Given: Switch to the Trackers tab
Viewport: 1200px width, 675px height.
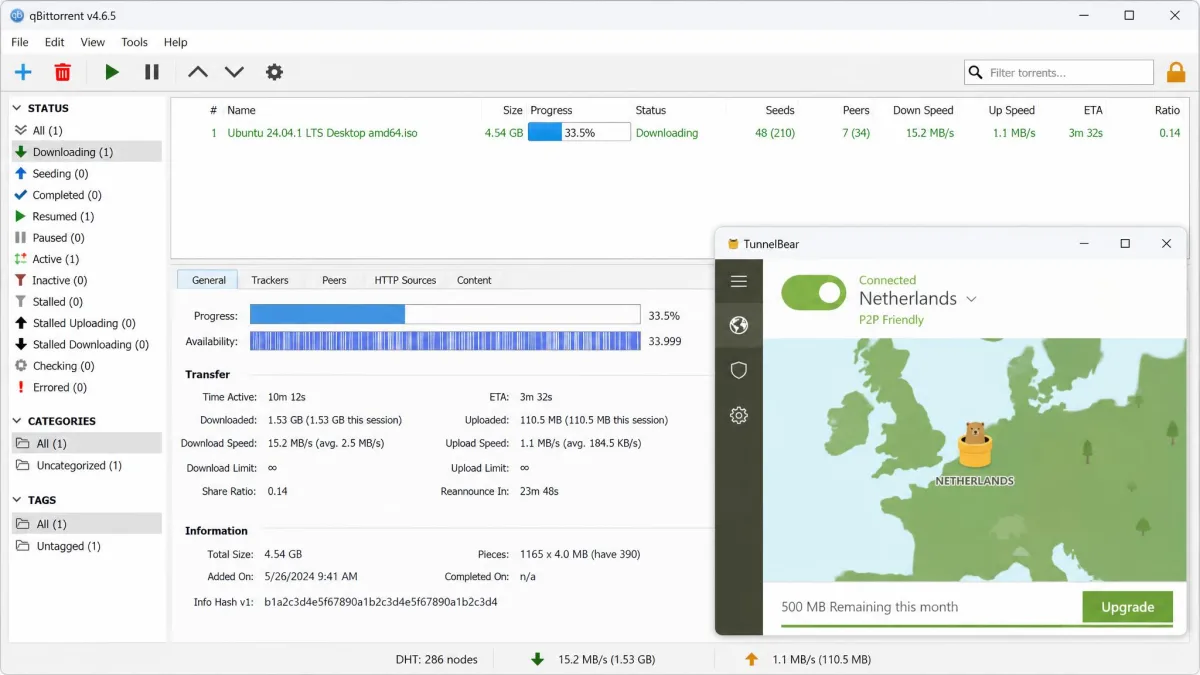Looking at the screenshot, I should coord(270,280).
